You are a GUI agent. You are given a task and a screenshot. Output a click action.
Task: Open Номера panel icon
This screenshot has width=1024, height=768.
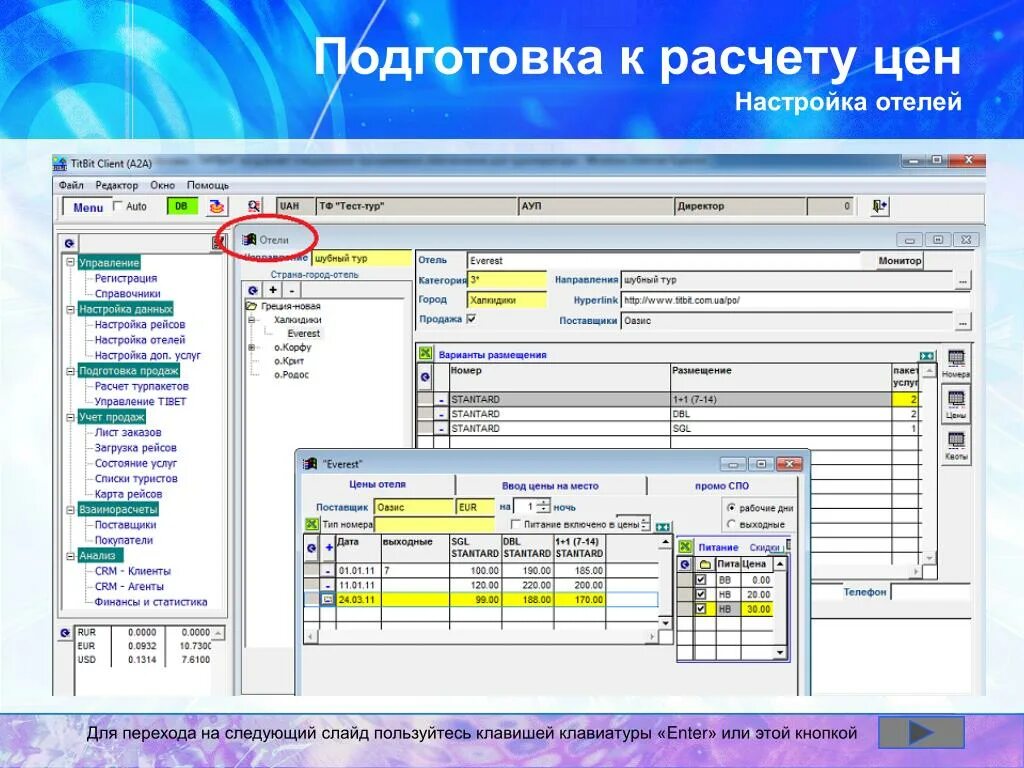coord(956,364)
